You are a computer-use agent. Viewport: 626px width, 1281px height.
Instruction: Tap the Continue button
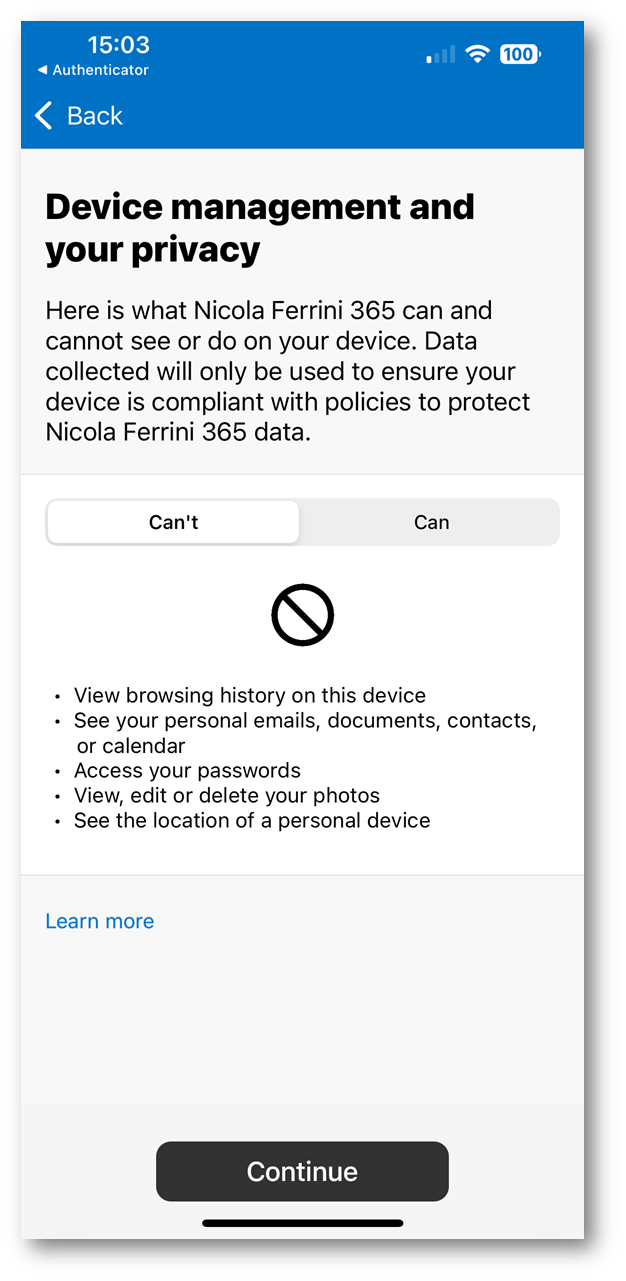(x=302, y=1171)
